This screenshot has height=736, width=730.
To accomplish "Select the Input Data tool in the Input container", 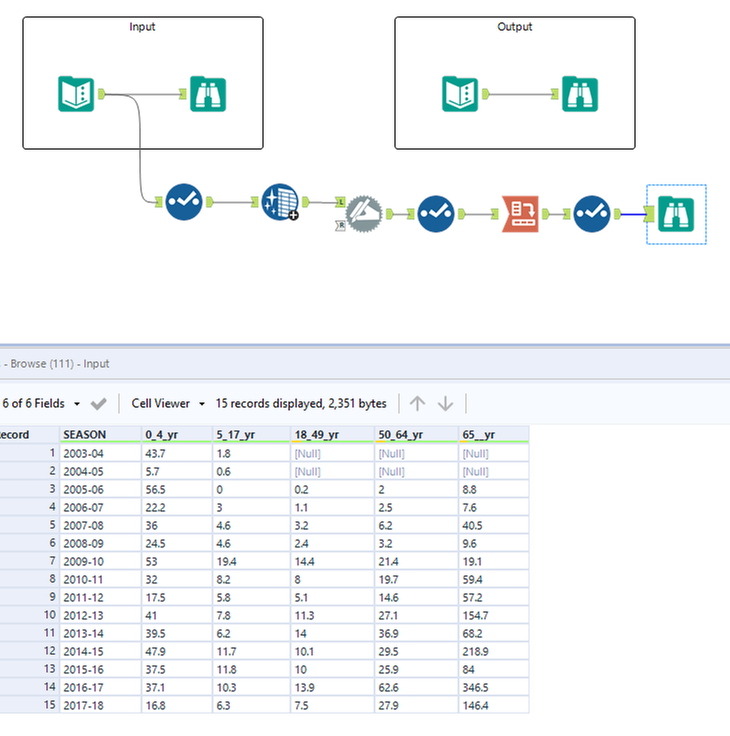I will (x=76, y=94).
